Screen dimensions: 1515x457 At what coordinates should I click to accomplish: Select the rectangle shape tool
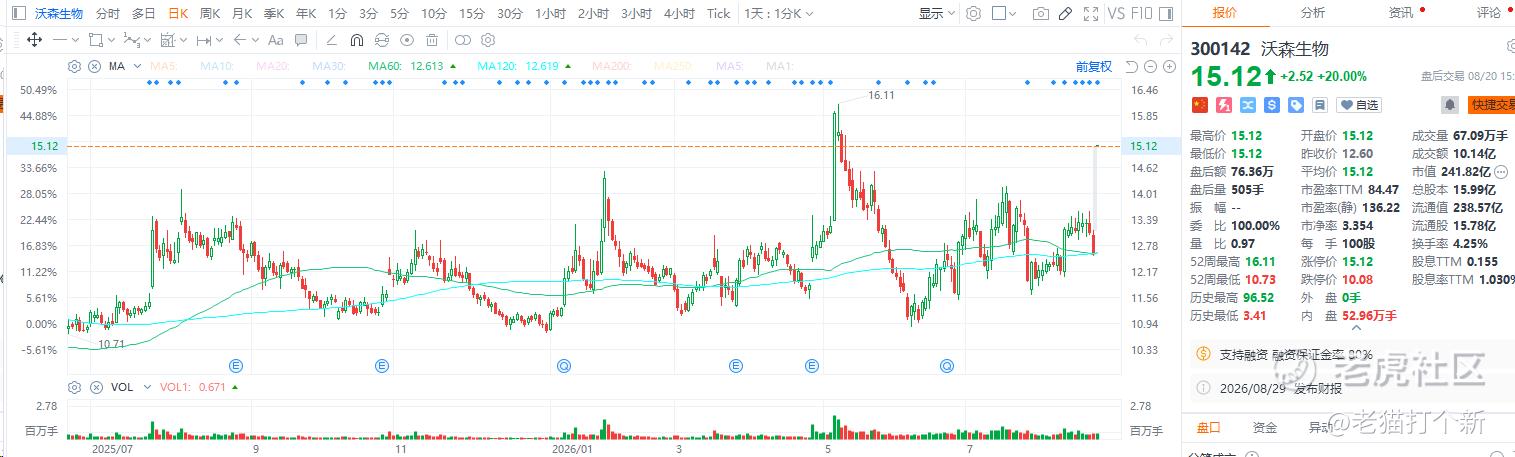pyautogui.click(x=95, y=40)
